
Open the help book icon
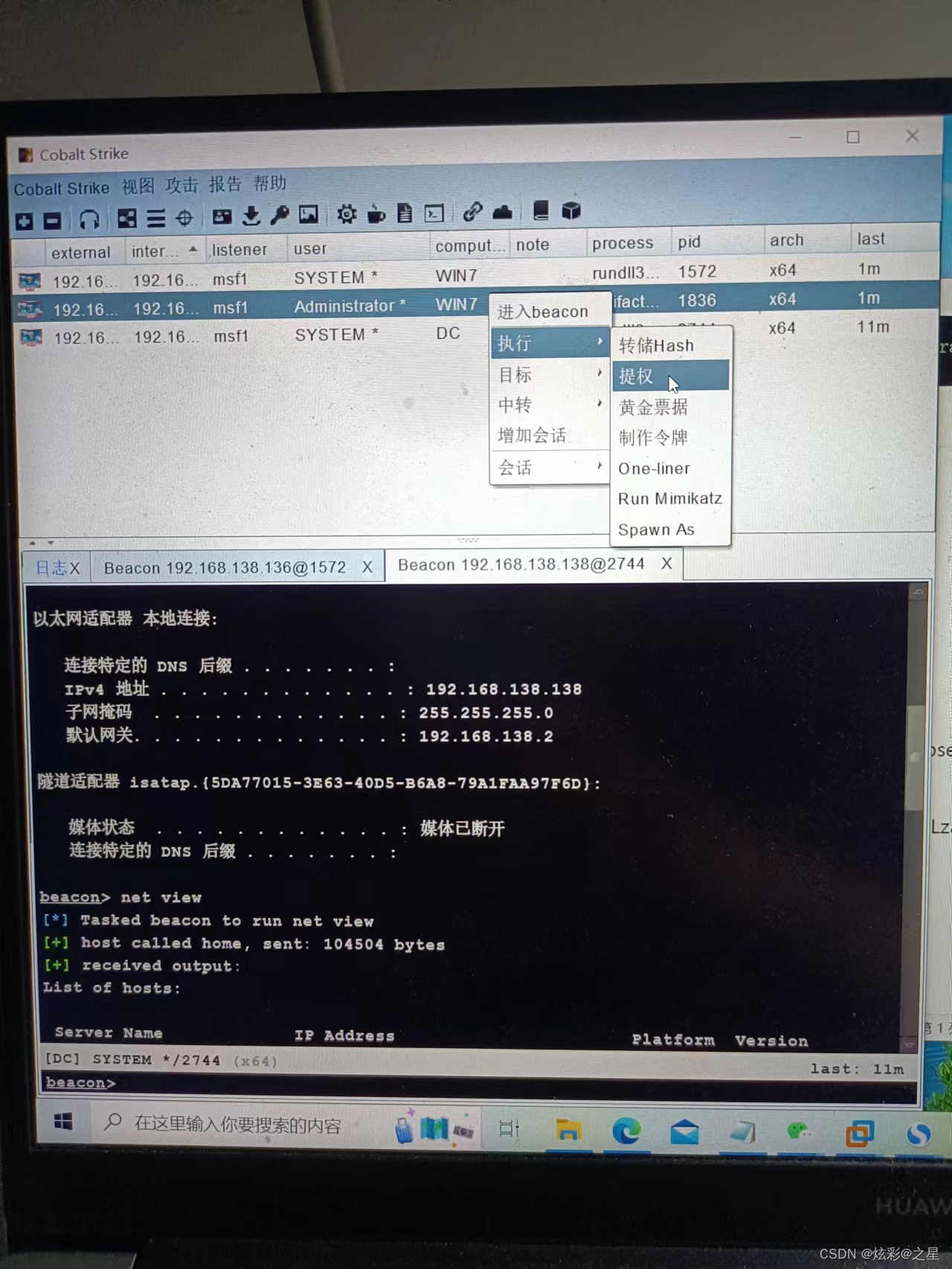click(x=541, y=211)
